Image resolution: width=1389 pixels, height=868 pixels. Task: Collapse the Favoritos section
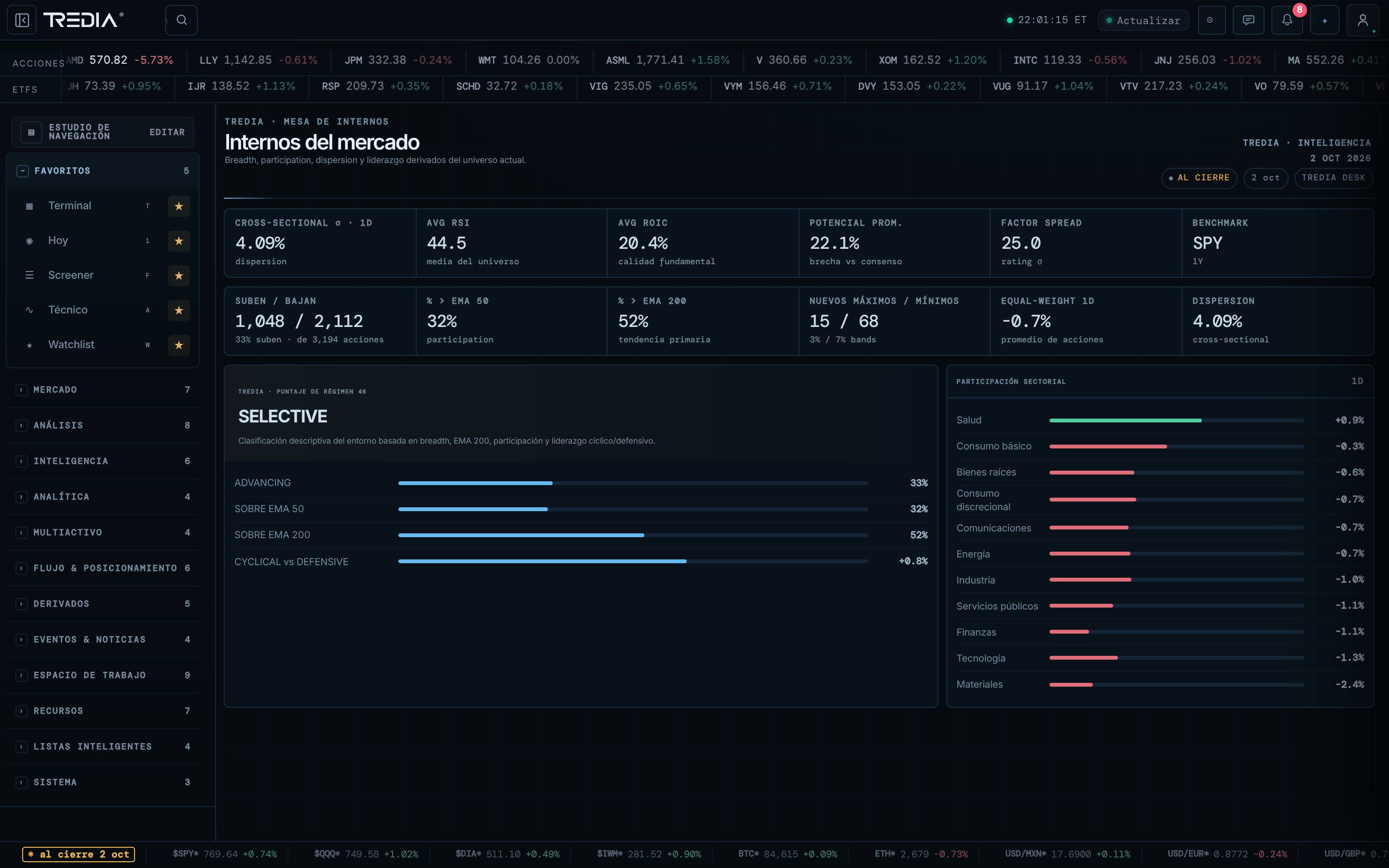[103, 171]
